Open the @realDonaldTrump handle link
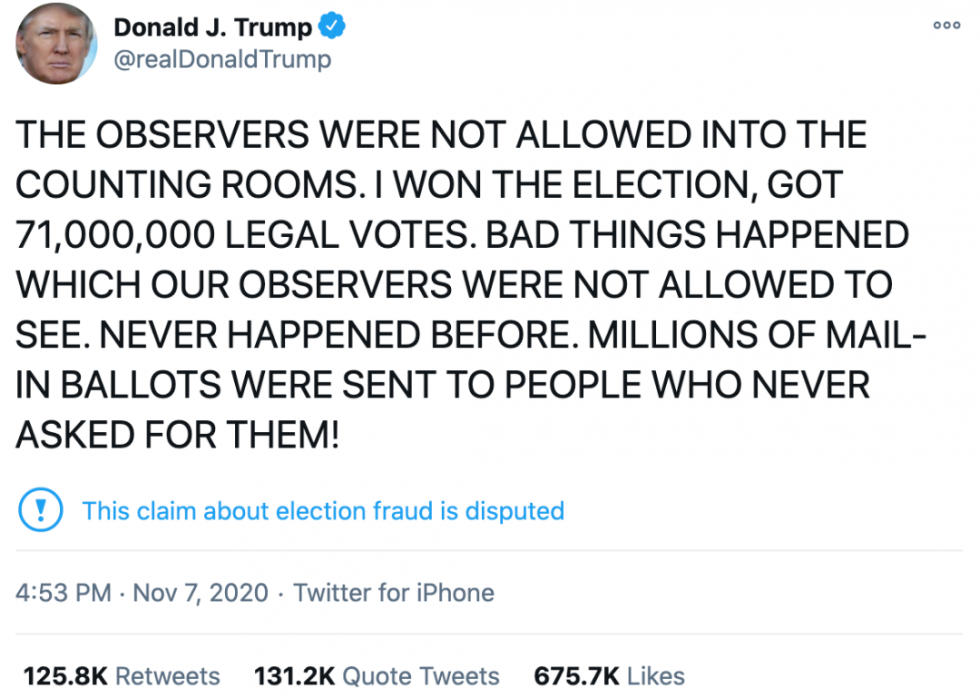The height and width of the screenshot is (699, 980). coord(222,60)
